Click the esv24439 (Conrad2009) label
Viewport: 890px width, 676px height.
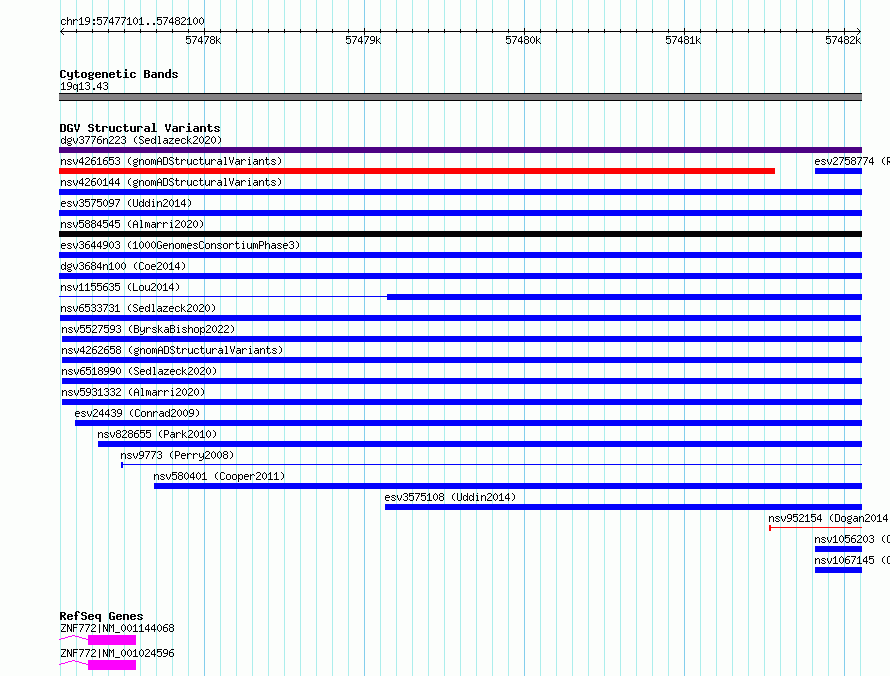[x=137, y=413]
